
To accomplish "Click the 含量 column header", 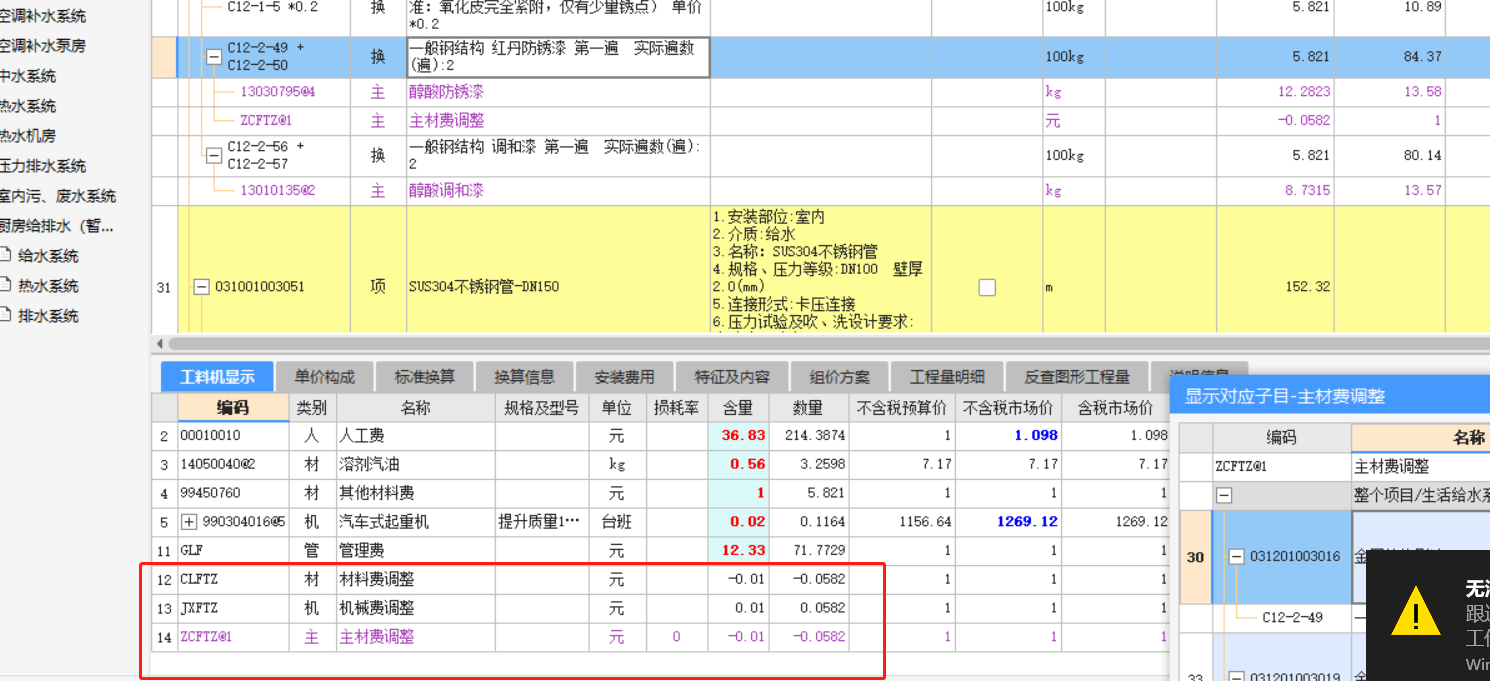I will click(x=738, y=408).
